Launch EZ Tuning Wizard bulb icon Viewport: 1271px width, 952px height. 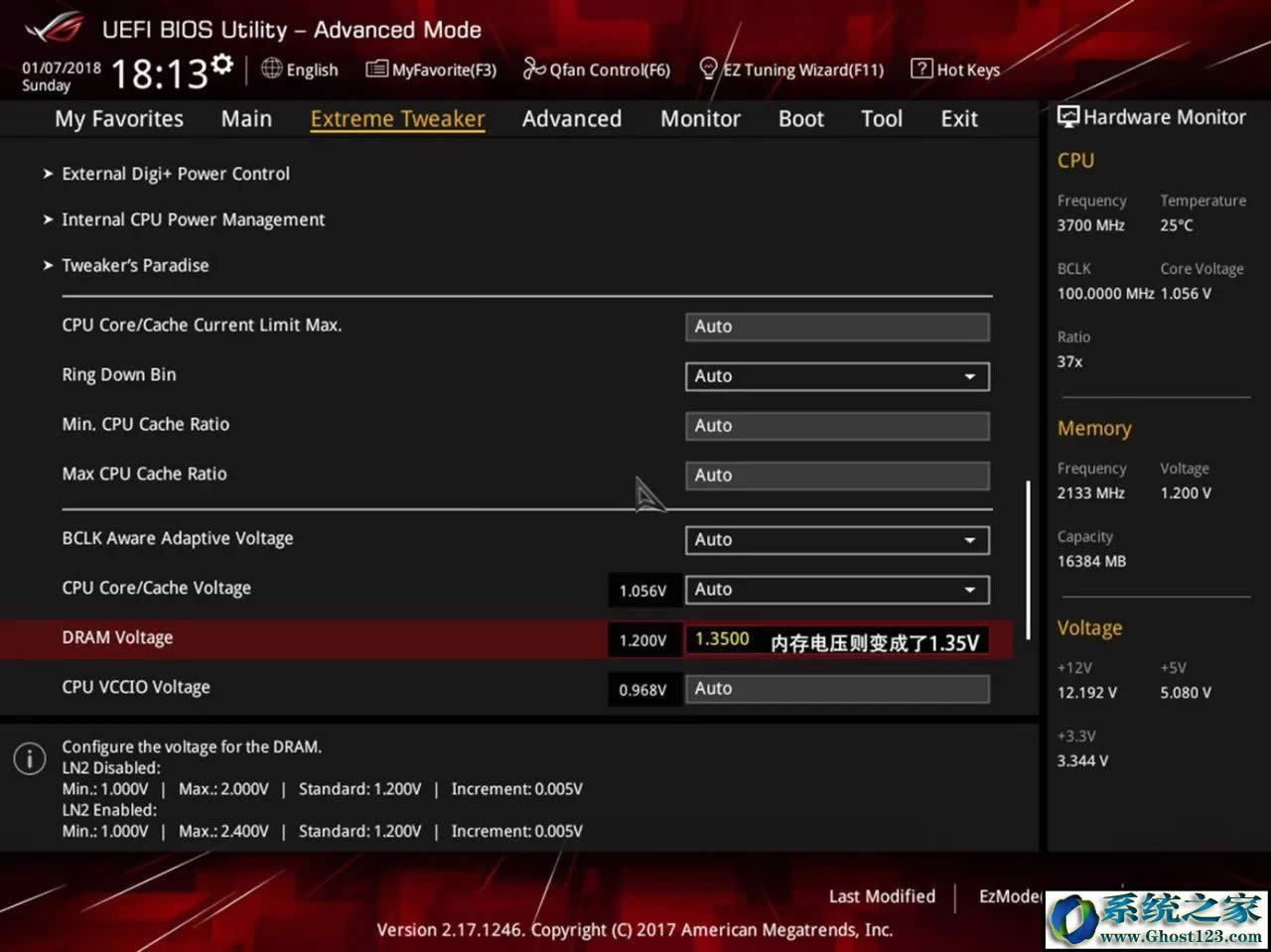coord(708,68)
